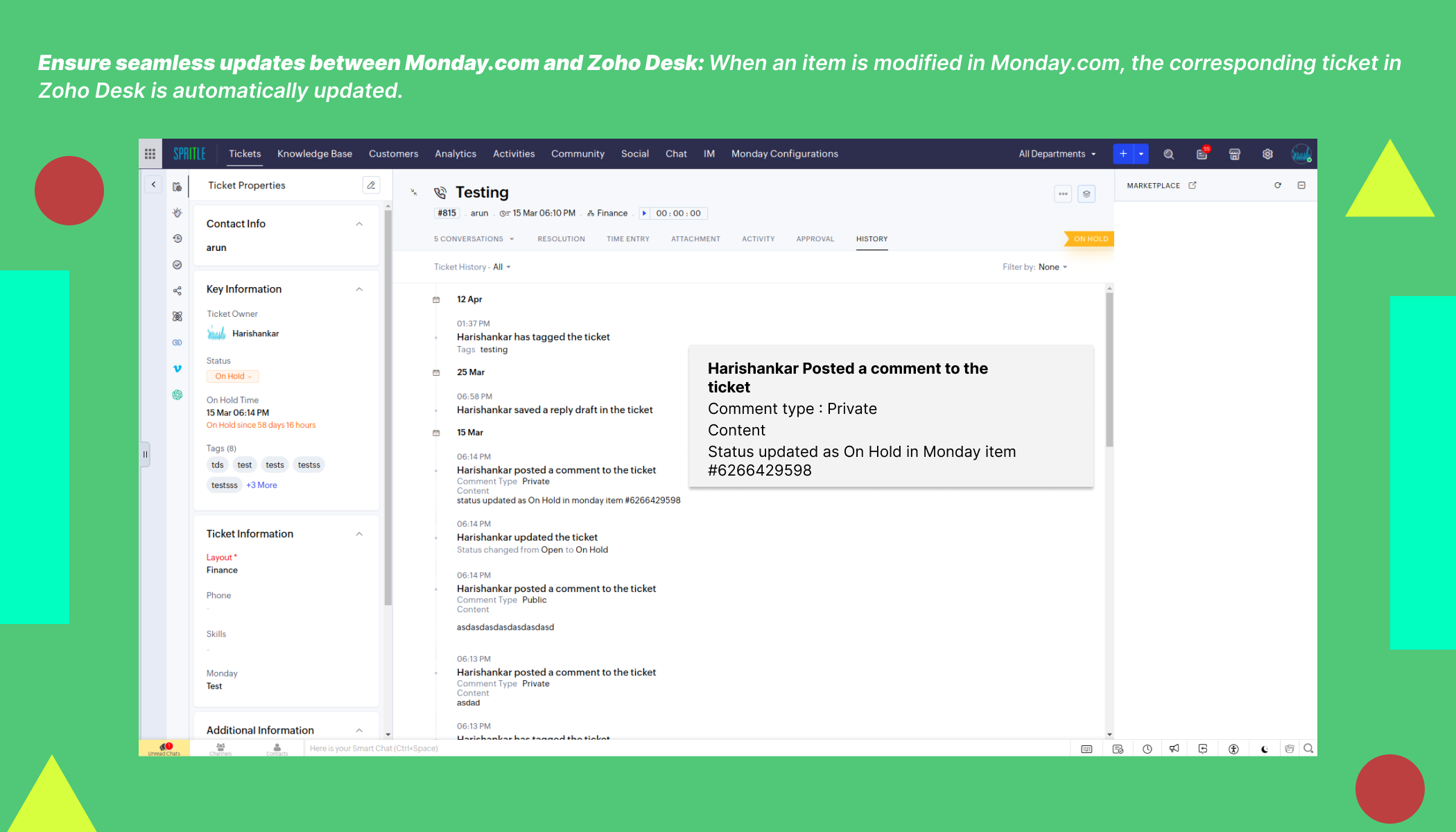
Task: Open the All Departments dropdown
Action: (x=1057, y=154)
